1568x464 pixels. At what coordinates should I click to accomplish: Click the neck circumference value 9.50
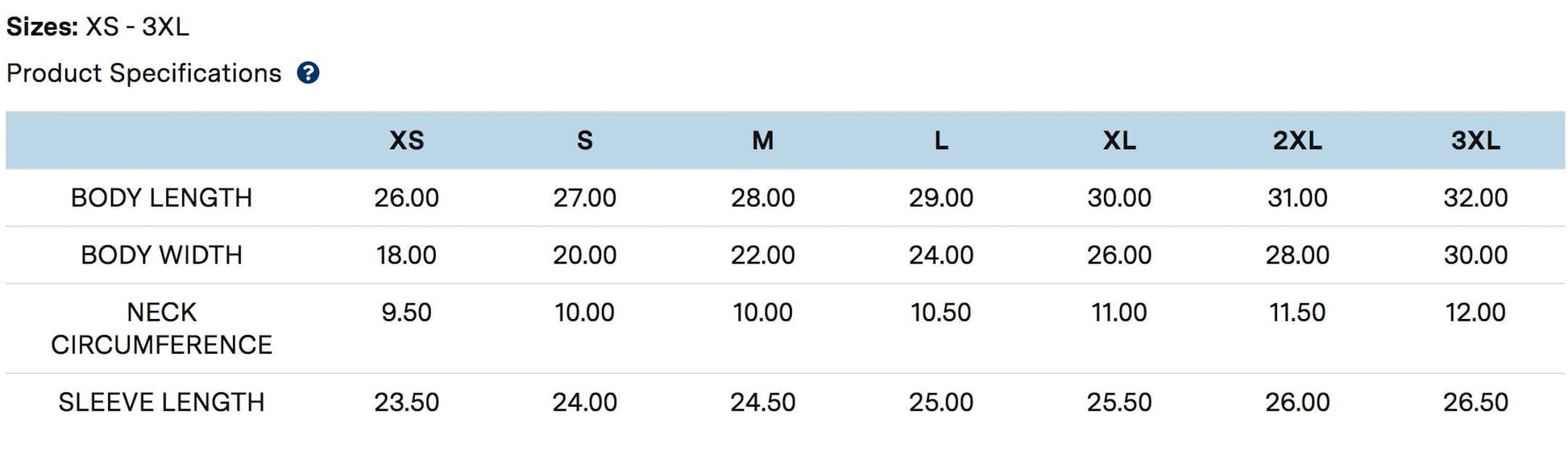click(406, 312)
